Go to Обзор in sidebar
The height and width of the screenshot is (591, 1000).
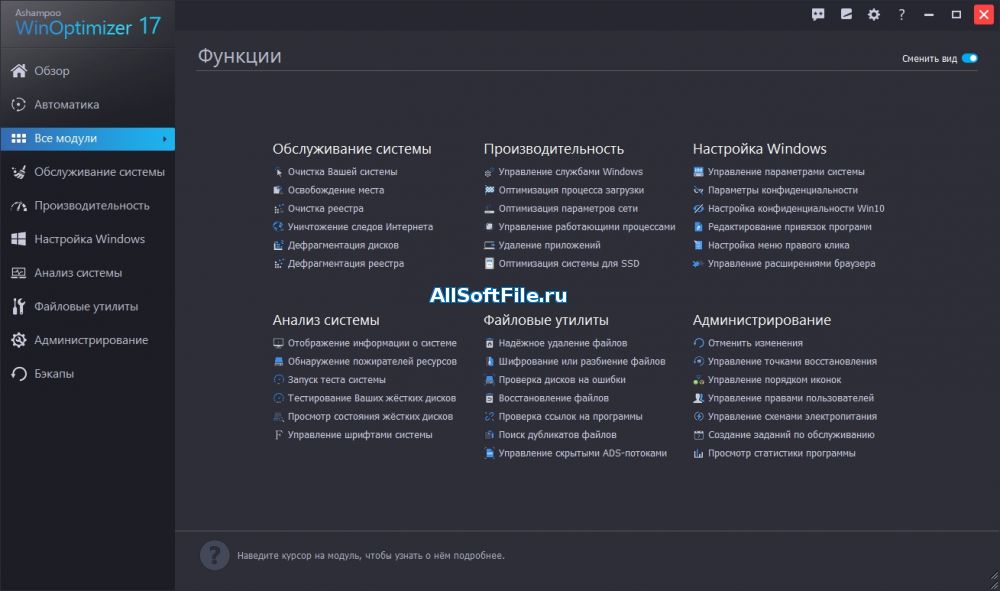[x=88, y=71]
